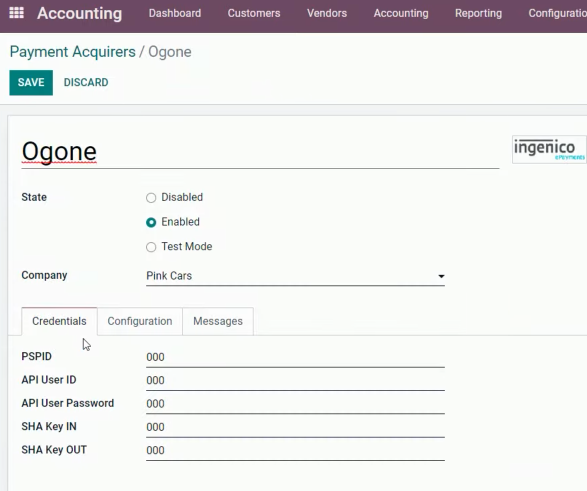Image resolution: width=587 pixels, height=491 pixels.
Task: Go back to Payment Acquirers breadcrumb
Action: [x=73, y=52]
